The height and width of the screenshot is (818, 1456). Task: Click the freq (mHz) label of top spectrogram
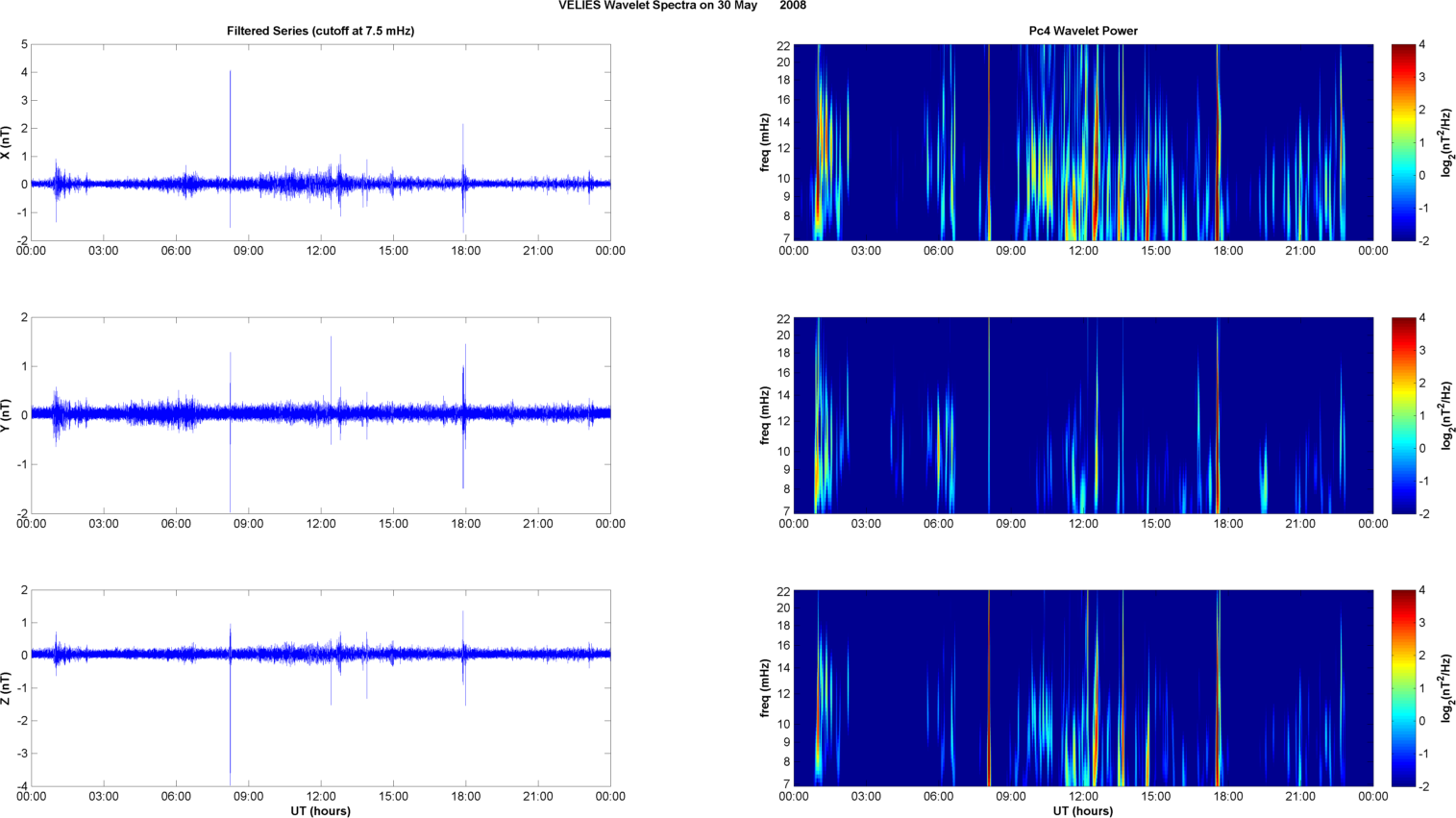coord(765,142)
